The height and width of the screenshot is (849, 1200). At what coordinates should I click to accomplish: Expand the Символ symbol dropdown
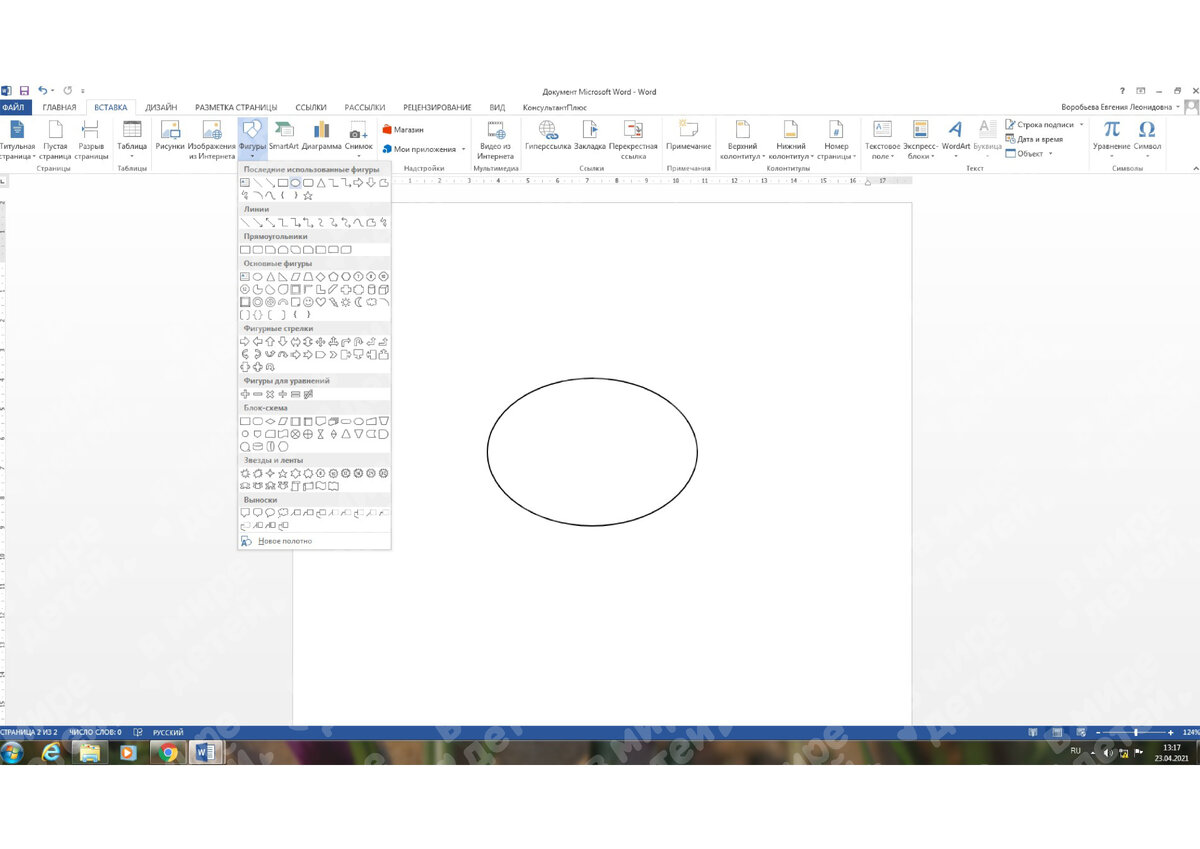[x=1147, y=136]
